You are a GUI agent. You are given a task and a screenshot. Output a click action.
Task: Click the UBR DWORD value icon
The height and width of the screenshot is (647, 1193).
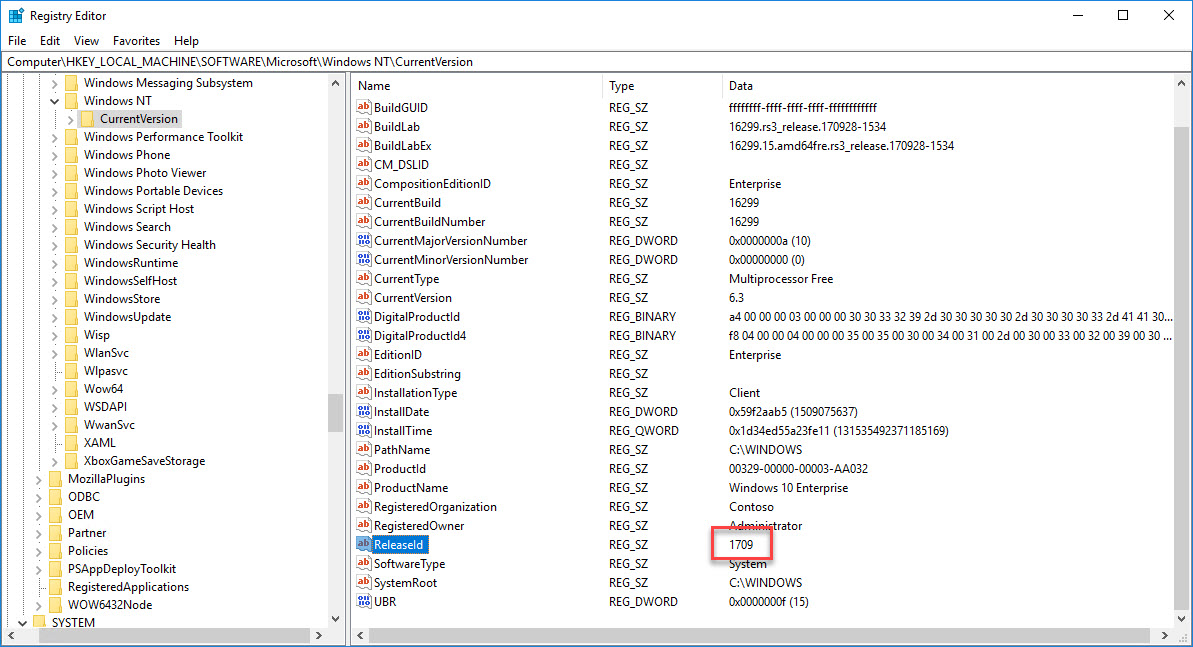[364, 602]
